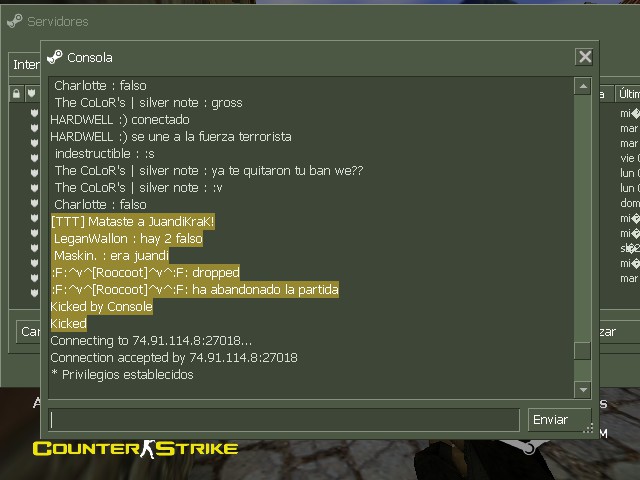Click the console scrollbar thumb

point(582,351)
